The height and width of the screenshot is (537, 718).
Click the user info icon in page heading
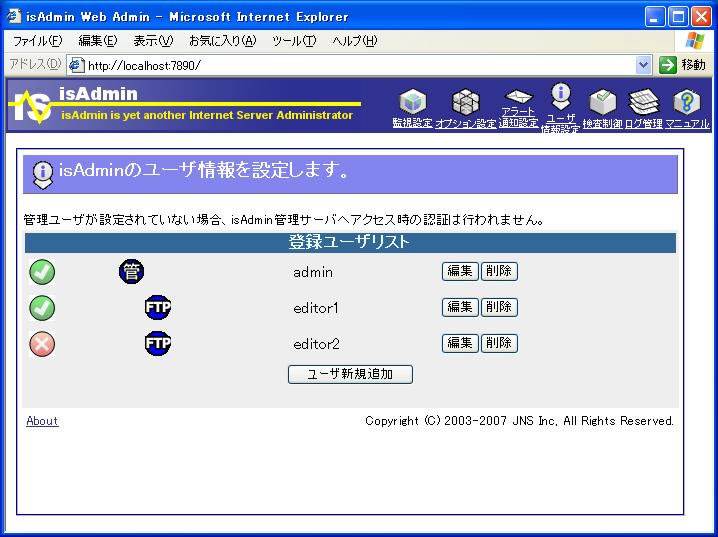pos(43,175)
